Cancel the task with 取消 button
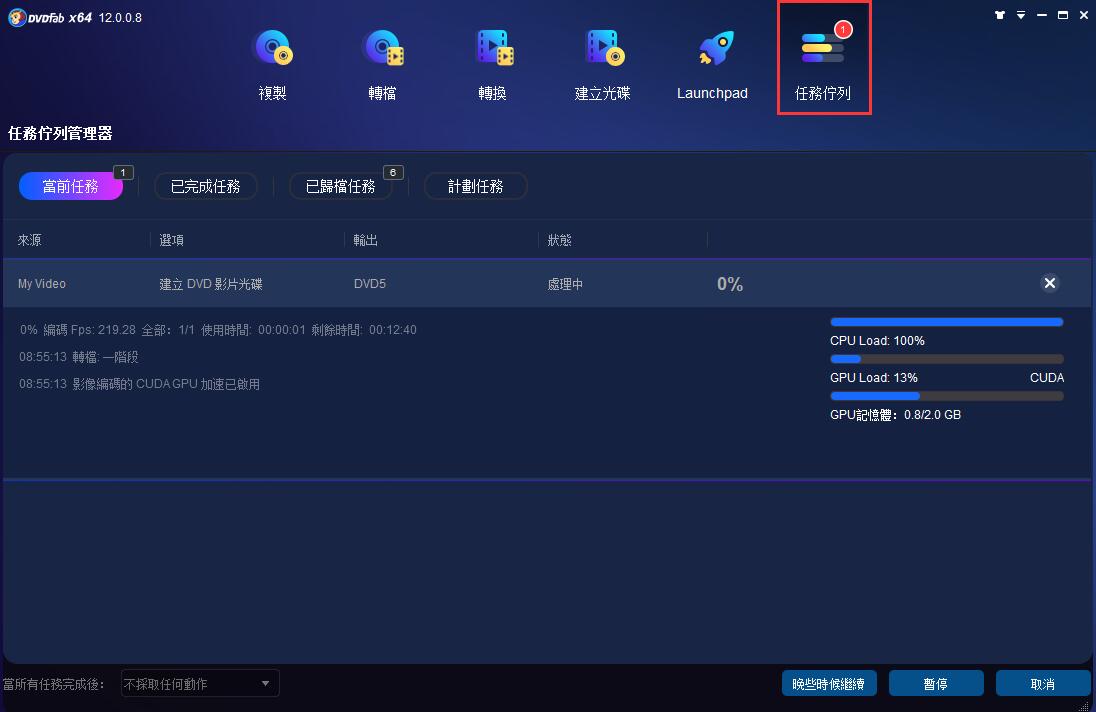The width and height of the screenshot is (1096, 712). [x=1042, y=684]
